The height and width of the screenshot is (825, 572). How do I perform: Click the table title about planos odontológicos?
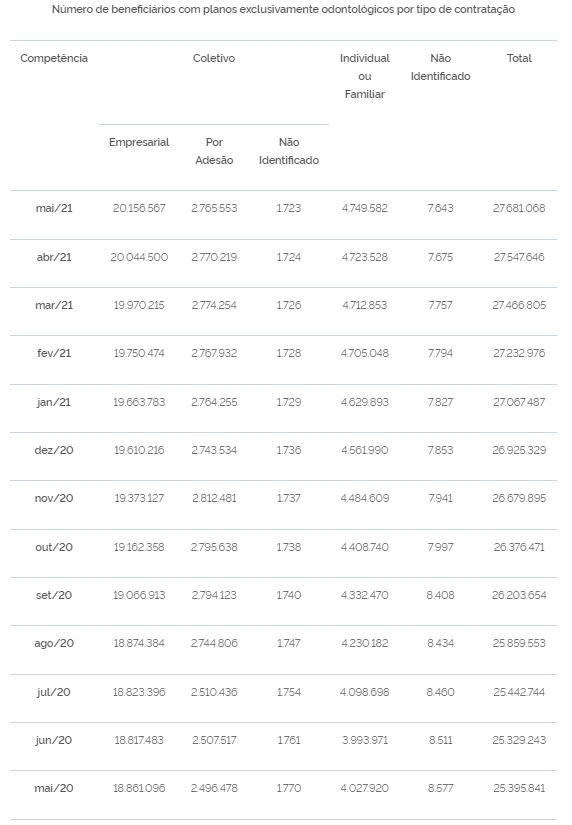pyautogui.click(x=283, y=9)
